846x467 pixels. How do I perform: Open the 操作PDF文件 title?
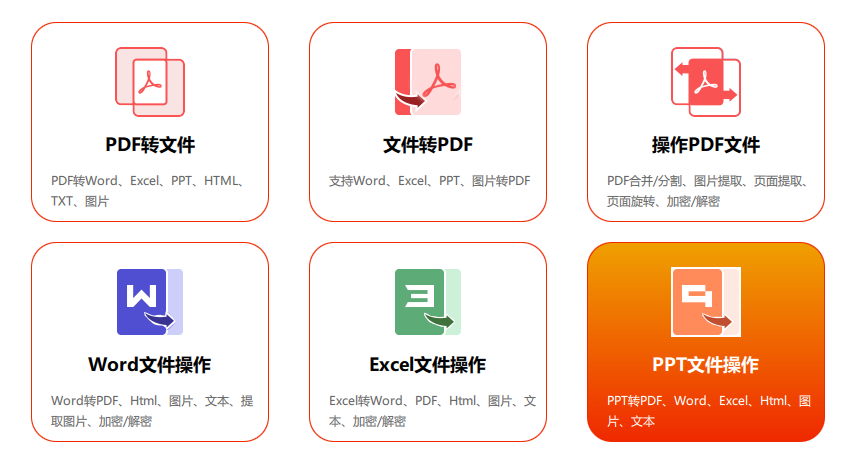tap(706, 145)
